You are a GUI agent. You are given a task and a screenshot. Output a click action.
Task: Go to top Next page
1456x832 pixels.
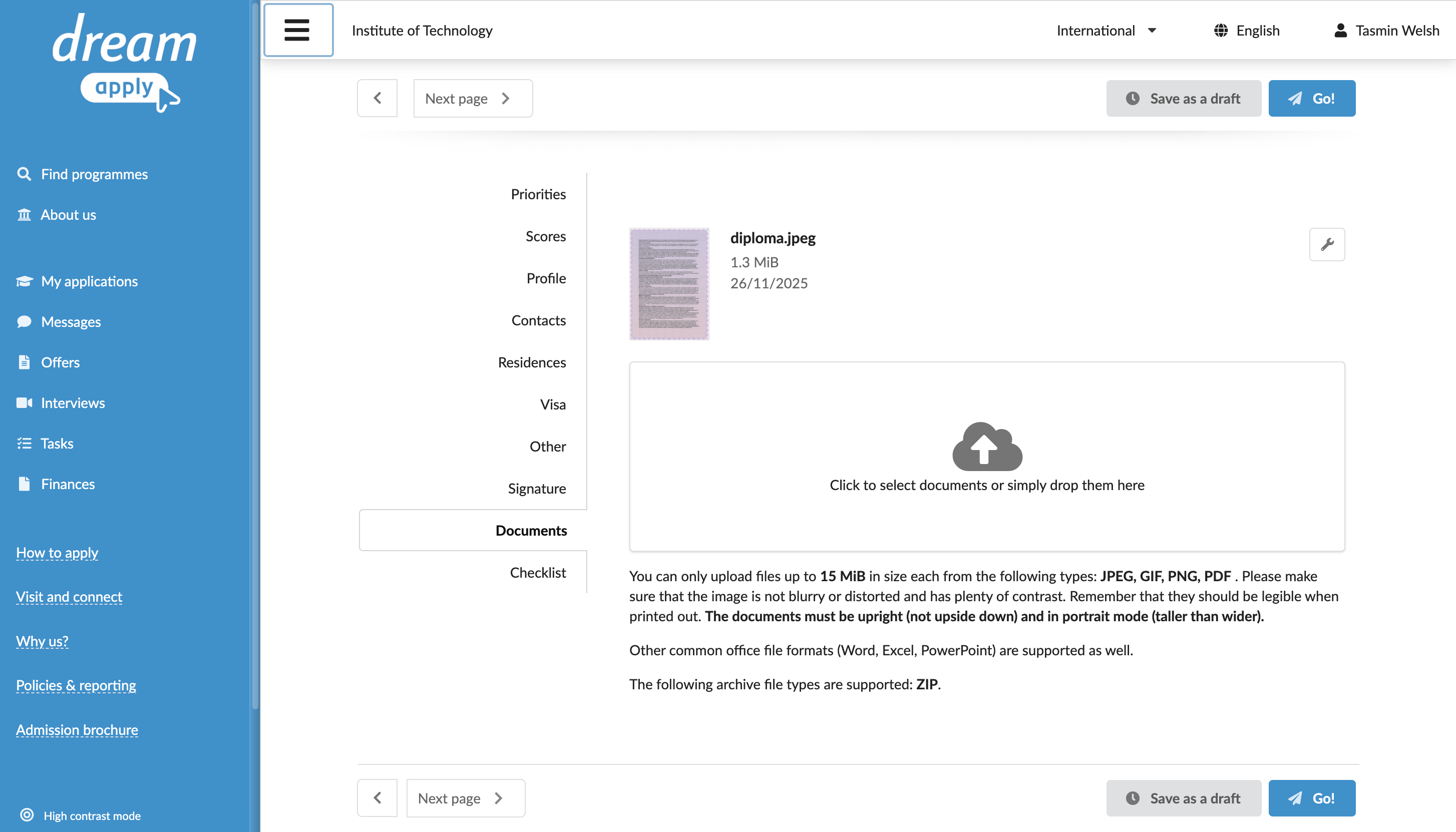(x=473, y=98)
